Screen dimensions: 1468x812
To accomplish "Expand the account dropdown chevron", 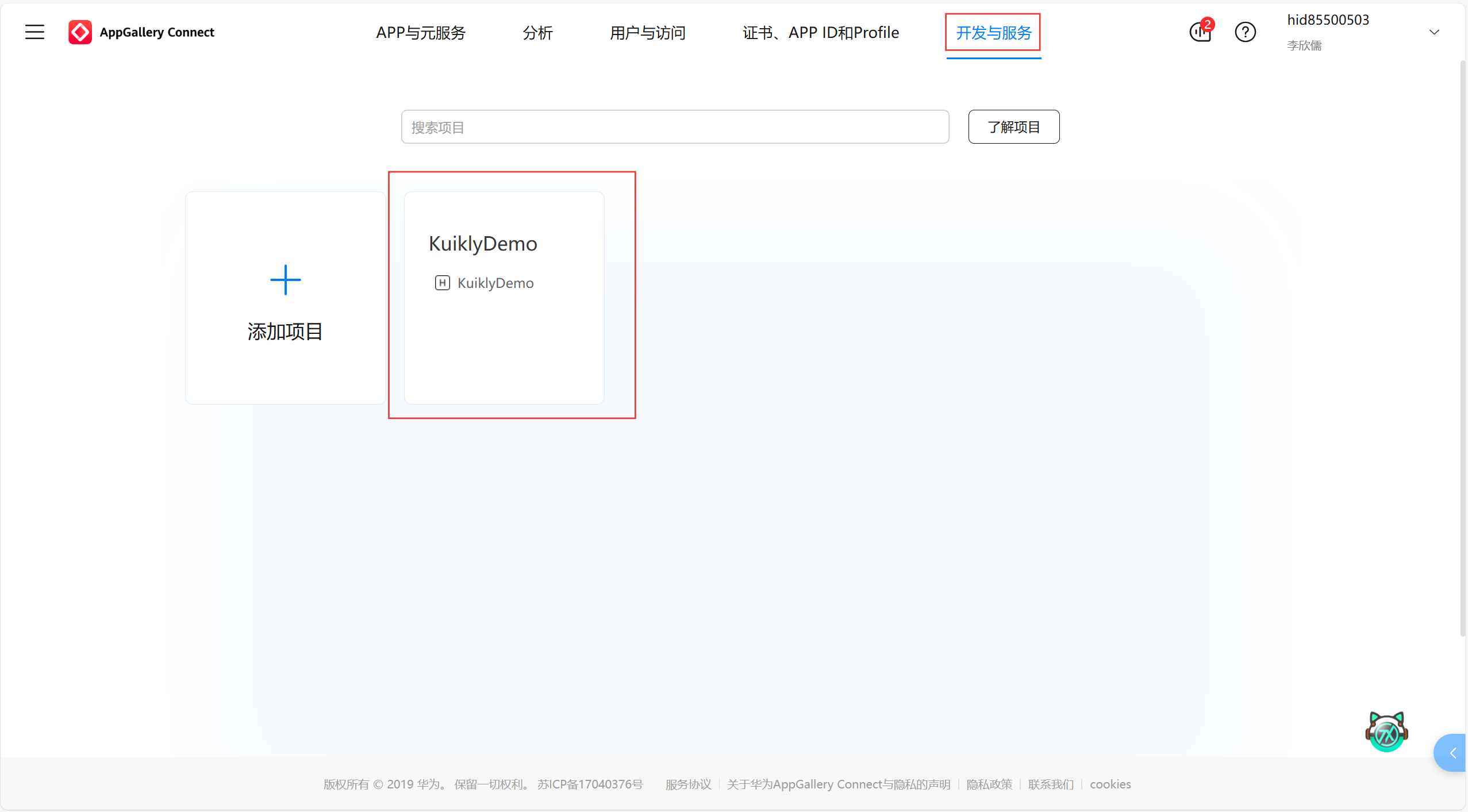I will pyautogui.click(x=1434, y=32).
